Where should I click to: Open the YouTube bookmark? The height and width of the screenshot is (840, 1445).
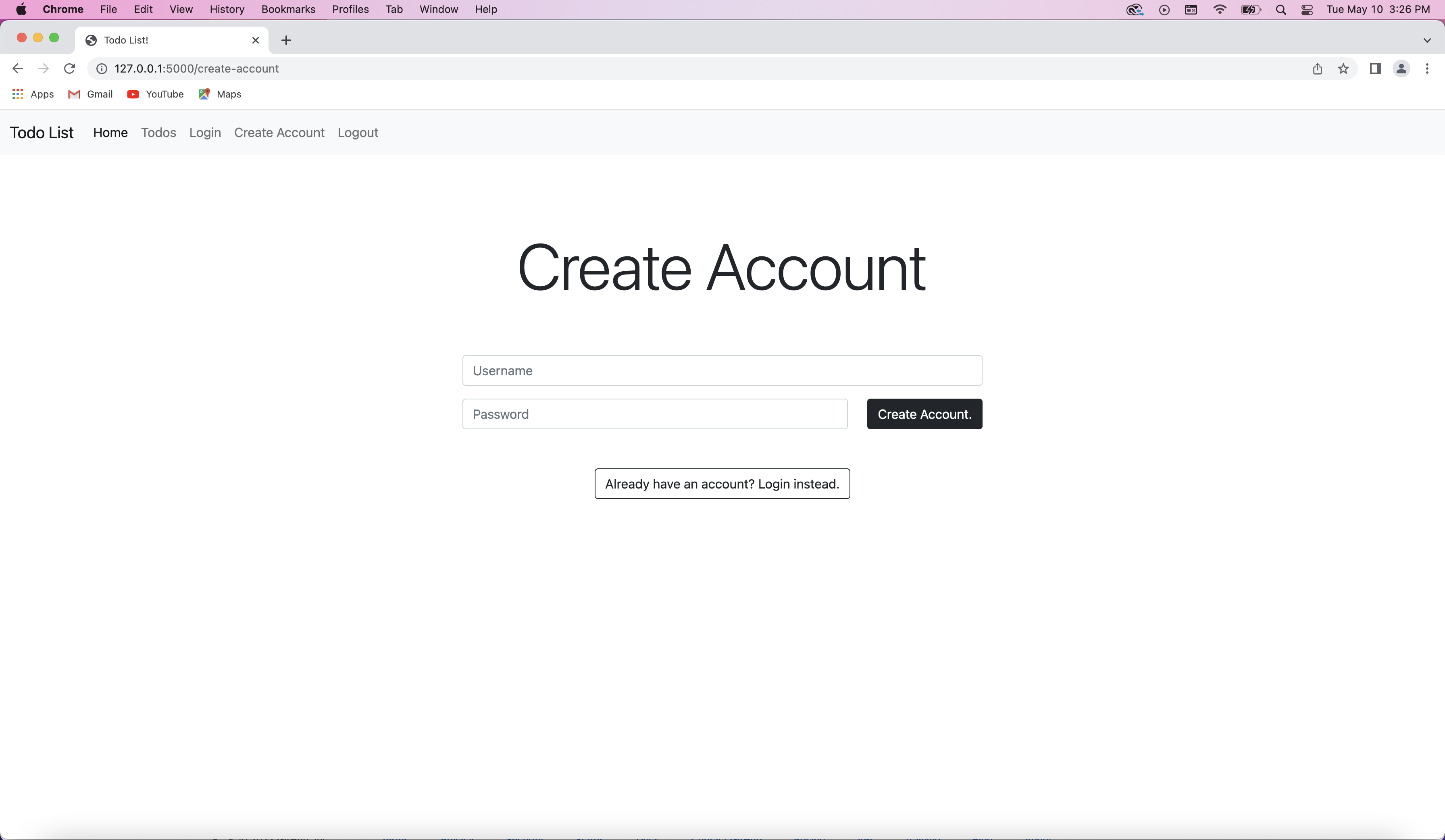point(155,94)
